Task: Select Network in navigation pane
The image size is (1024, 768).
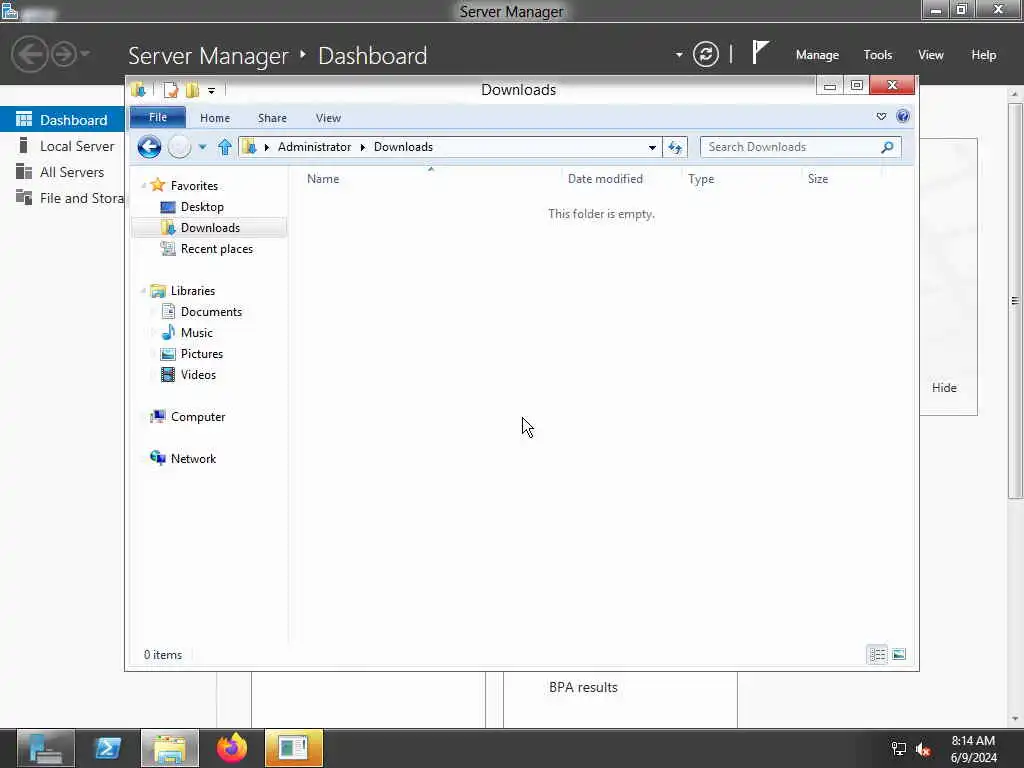Action: pyautogui.click(x=193, y=458)
